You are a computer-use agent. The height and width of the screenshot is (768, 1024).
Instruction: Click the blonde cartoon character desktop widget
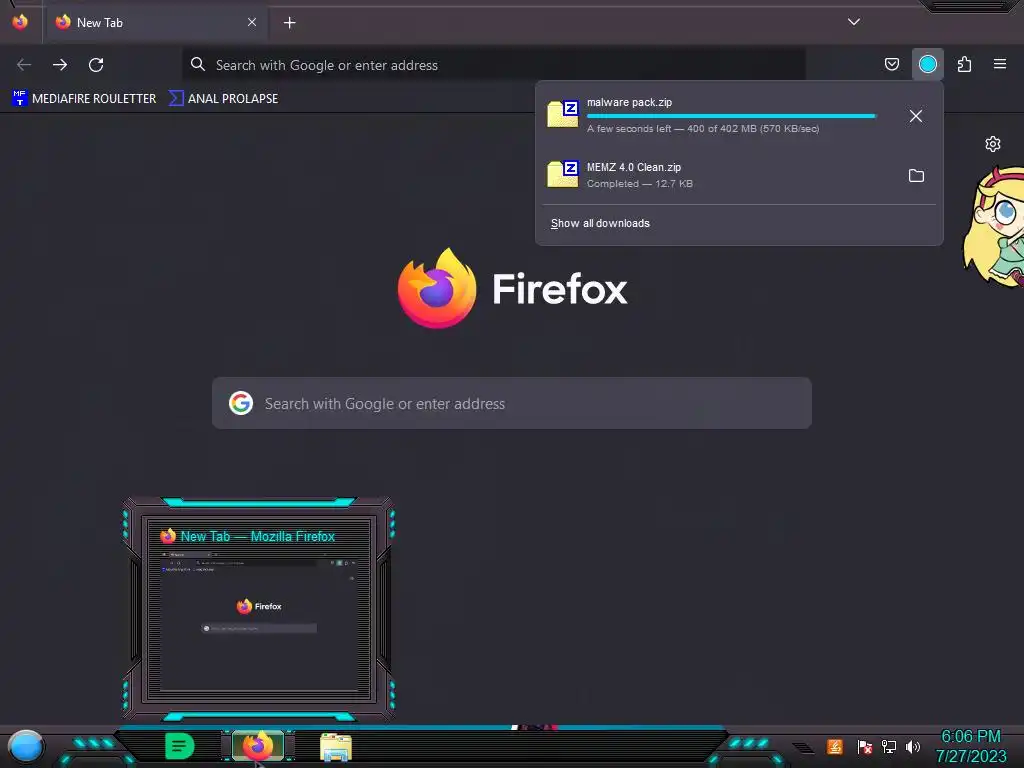coord(993,227)
